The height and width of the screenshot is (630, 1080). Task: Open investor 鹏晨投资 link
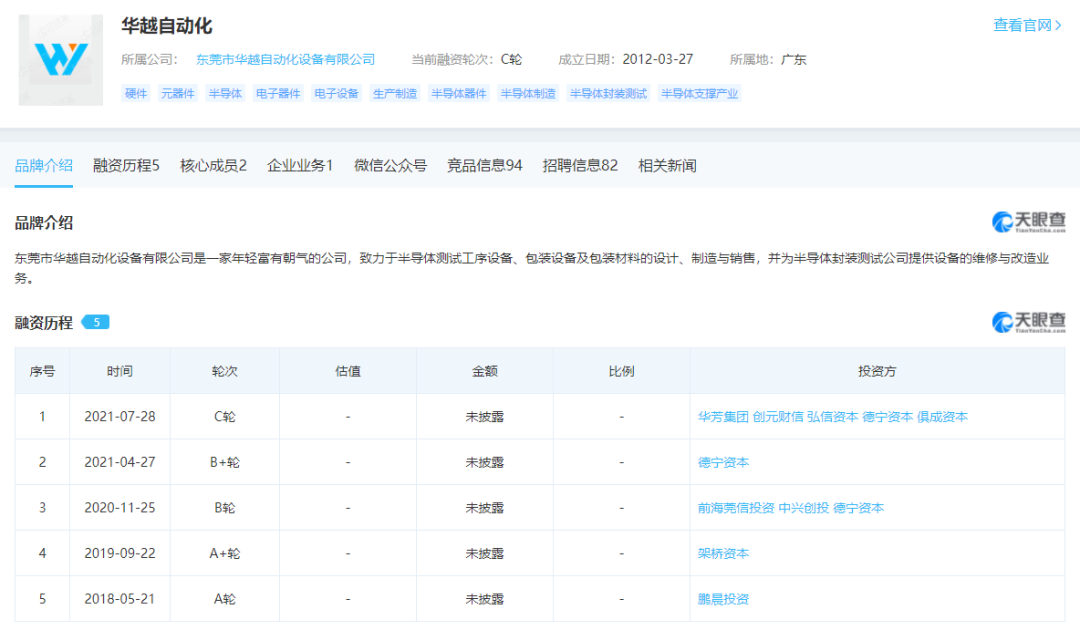pyautogui.click(x=723, y=599)
